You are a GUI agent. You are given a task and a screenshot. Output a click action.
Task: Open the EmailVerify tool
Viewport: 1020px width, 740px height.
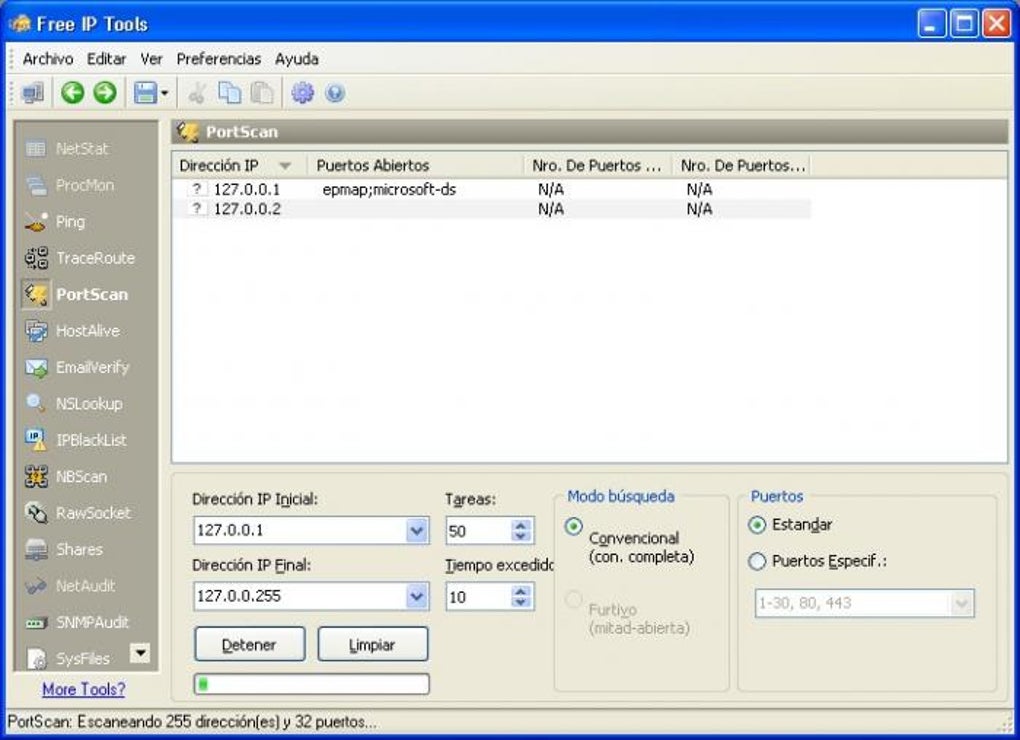(77, 367)
